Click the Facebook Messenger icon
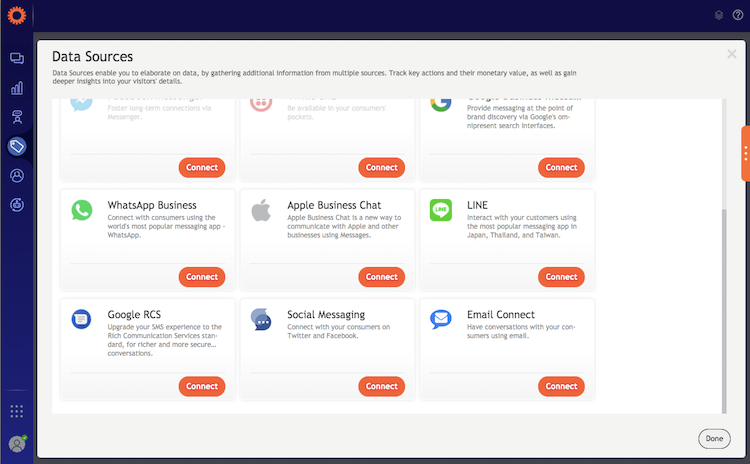This screenshot has width=750, height=464. (x=81, y=104)
